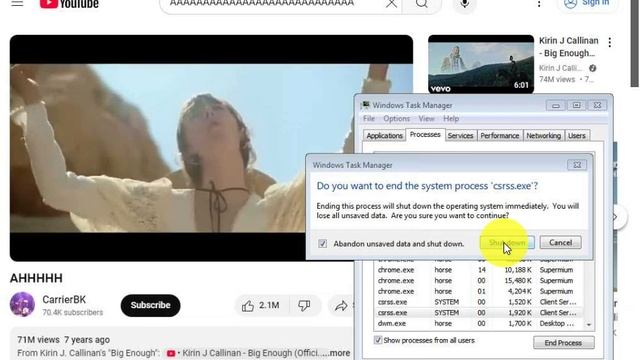Click the 71M views 7 years ago text
This screenshot has height=360, width=640.
tap(63, 340)
